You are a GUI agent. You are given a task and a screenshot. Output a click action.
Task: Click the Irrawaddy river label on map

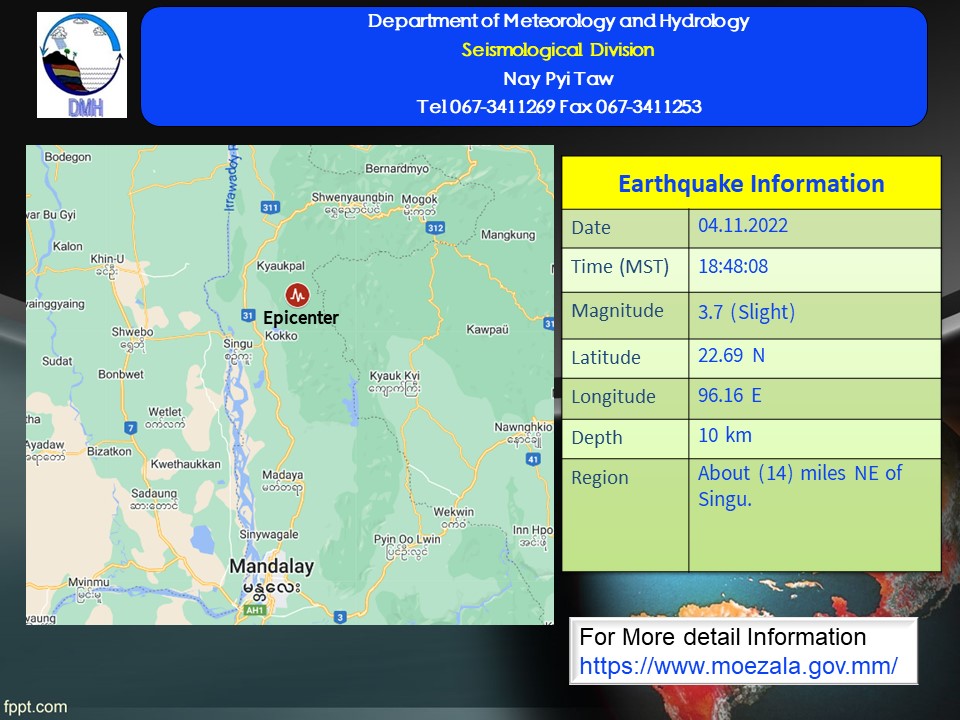231,179
